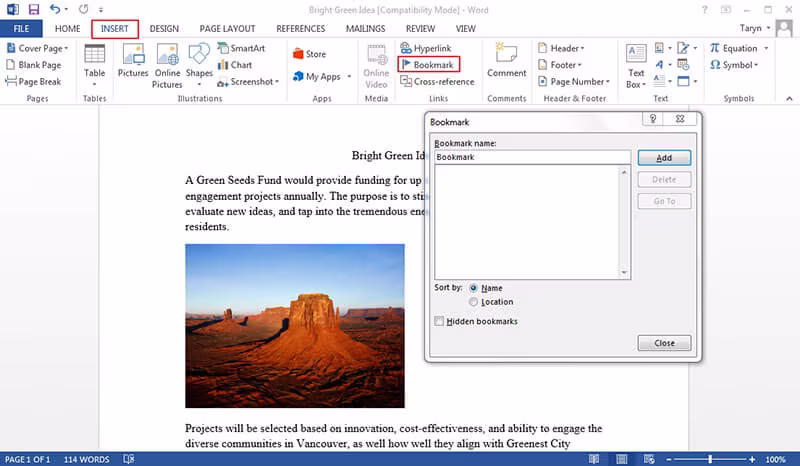Open the Footer dropdown
The width and height of the screenshot is (800, 466).
560,65
